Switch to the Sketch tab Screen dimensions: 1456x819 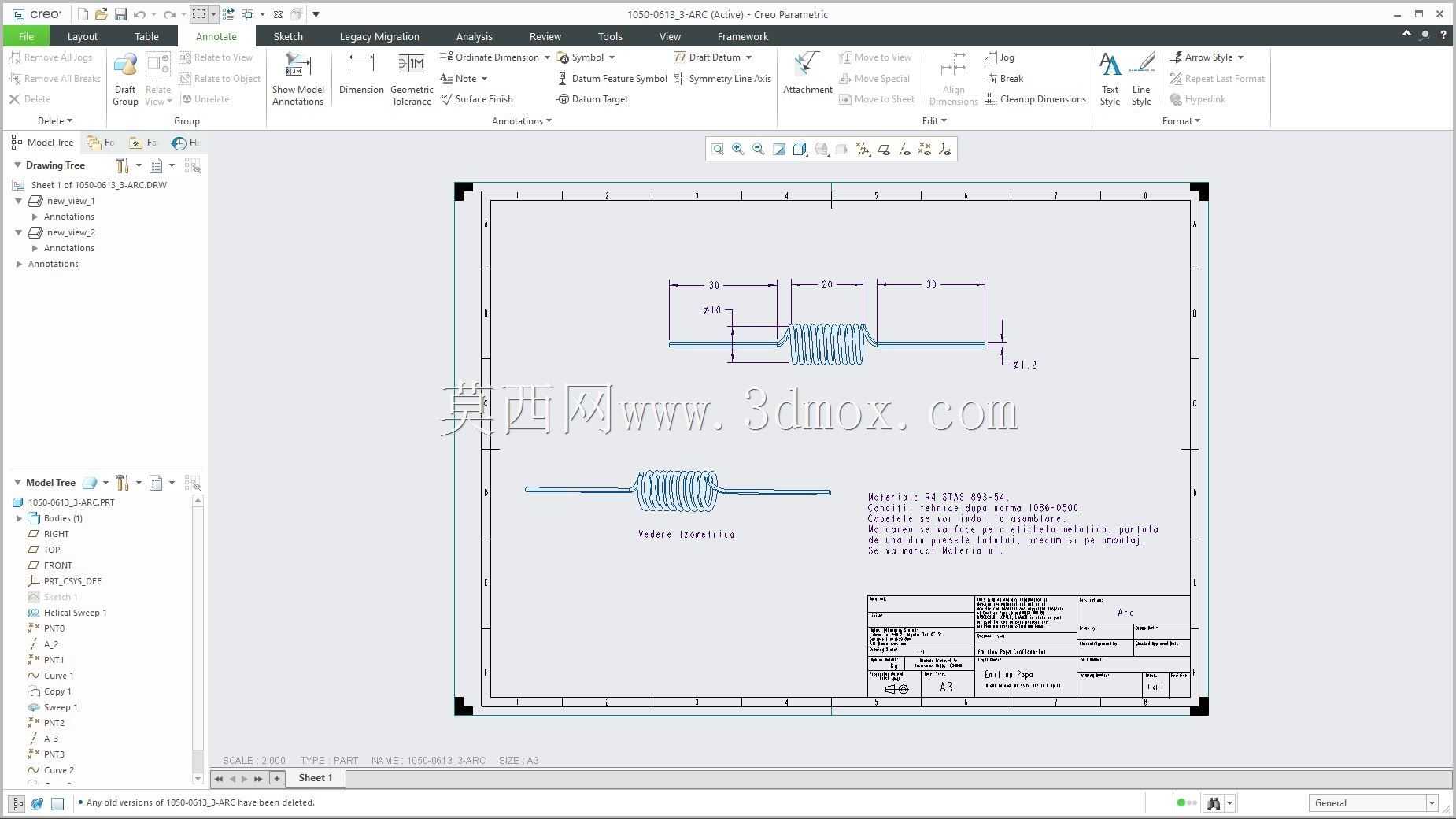[x=288, y=36]
